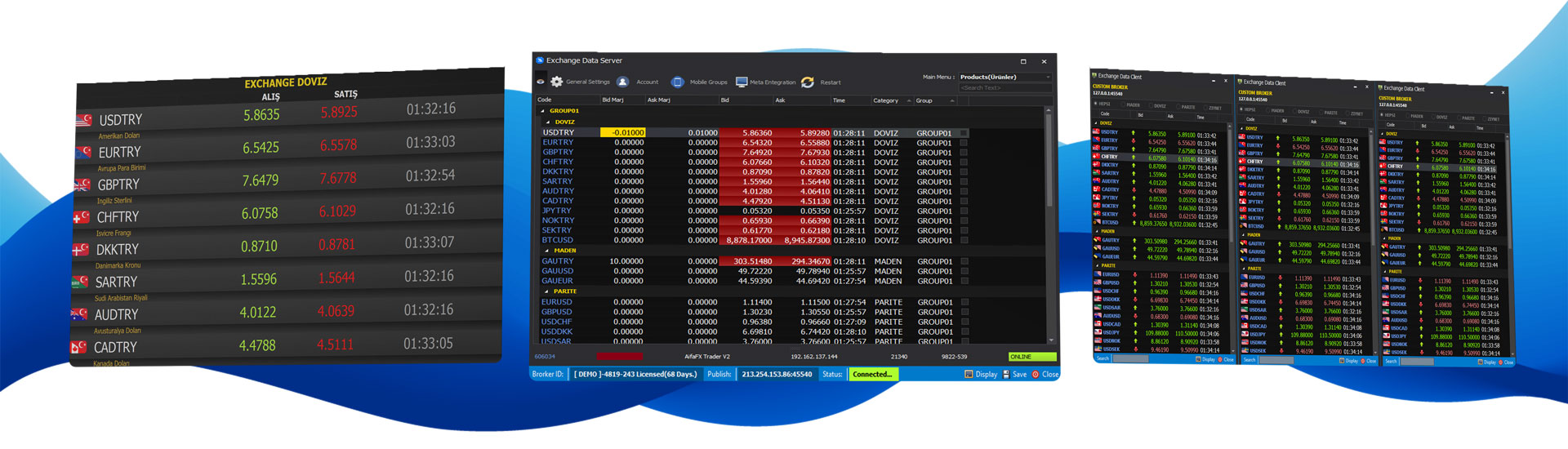
Task: Click the Display icon in status bar
Action: 969,374
